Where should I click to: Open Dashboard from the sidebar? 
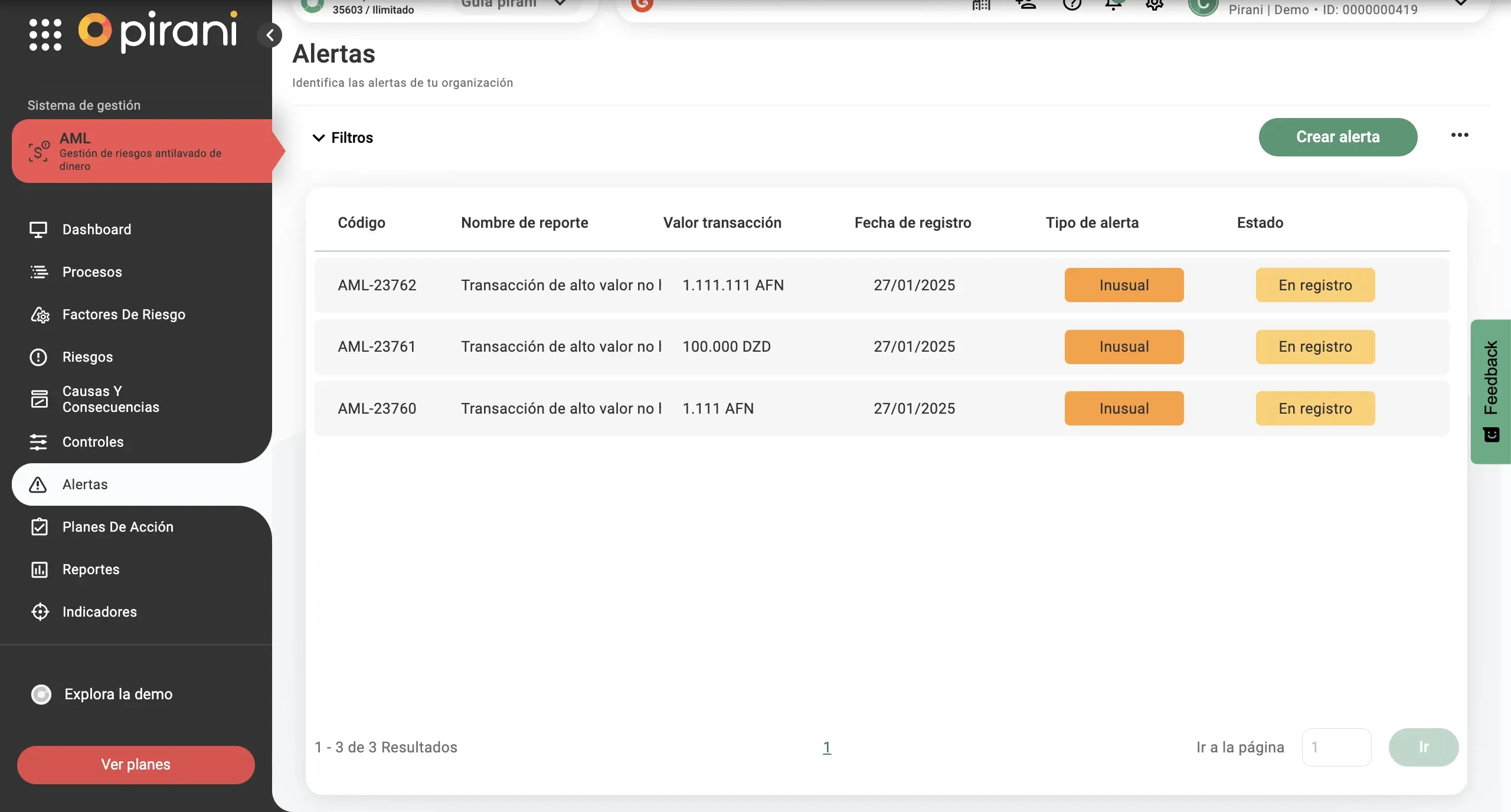tap(97, 230)
